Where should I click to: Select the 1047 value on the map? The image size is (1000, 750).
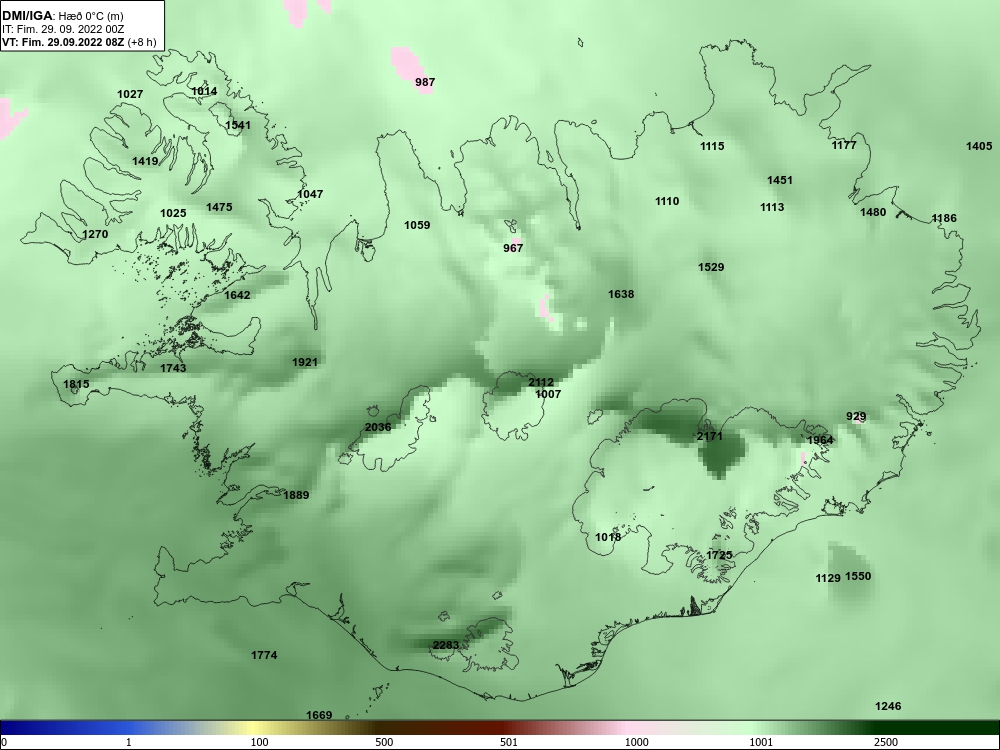(x=310, y=194)
